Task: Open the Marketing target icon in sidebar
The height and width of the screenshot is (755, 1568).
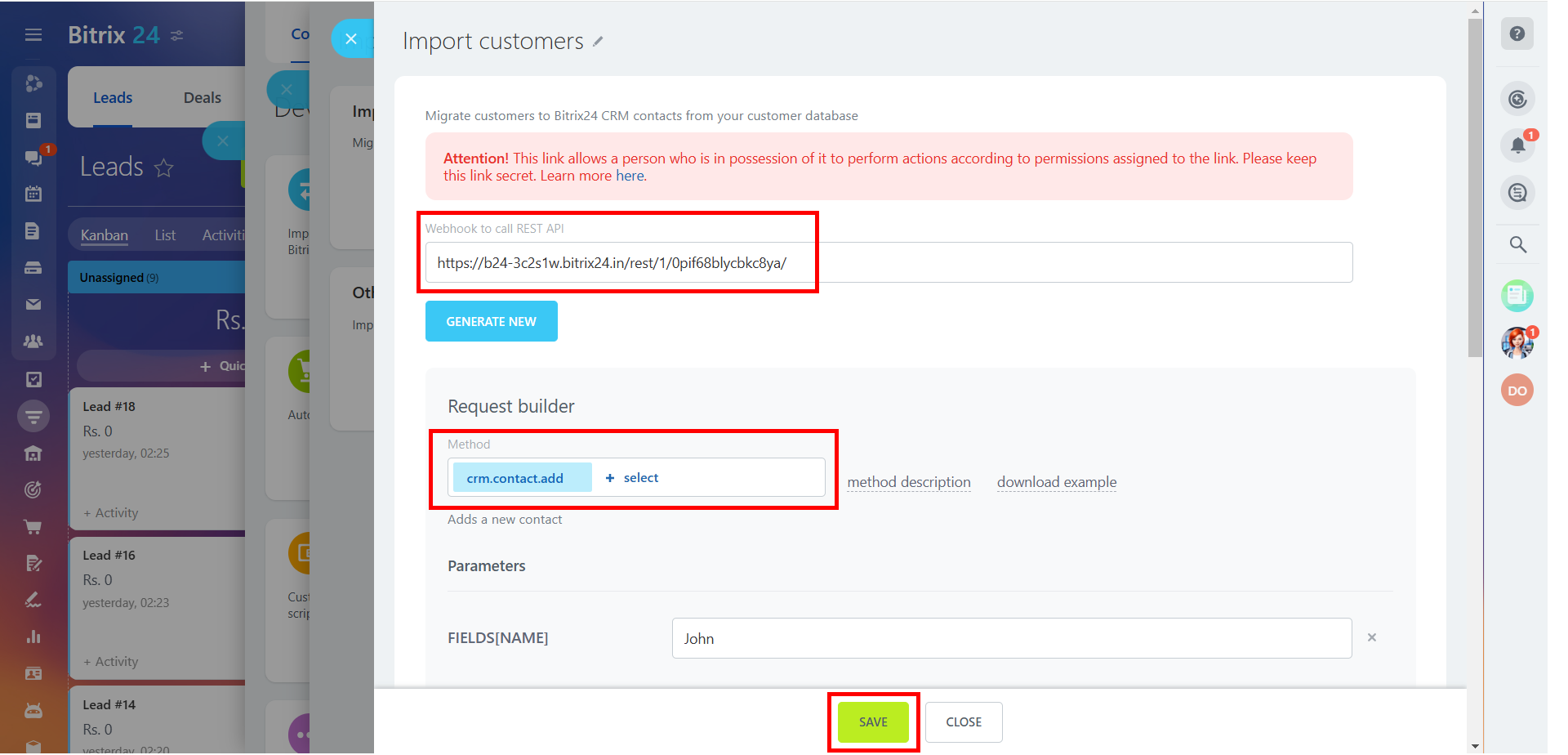Action: pyautogui.click(x=33, y=489)
